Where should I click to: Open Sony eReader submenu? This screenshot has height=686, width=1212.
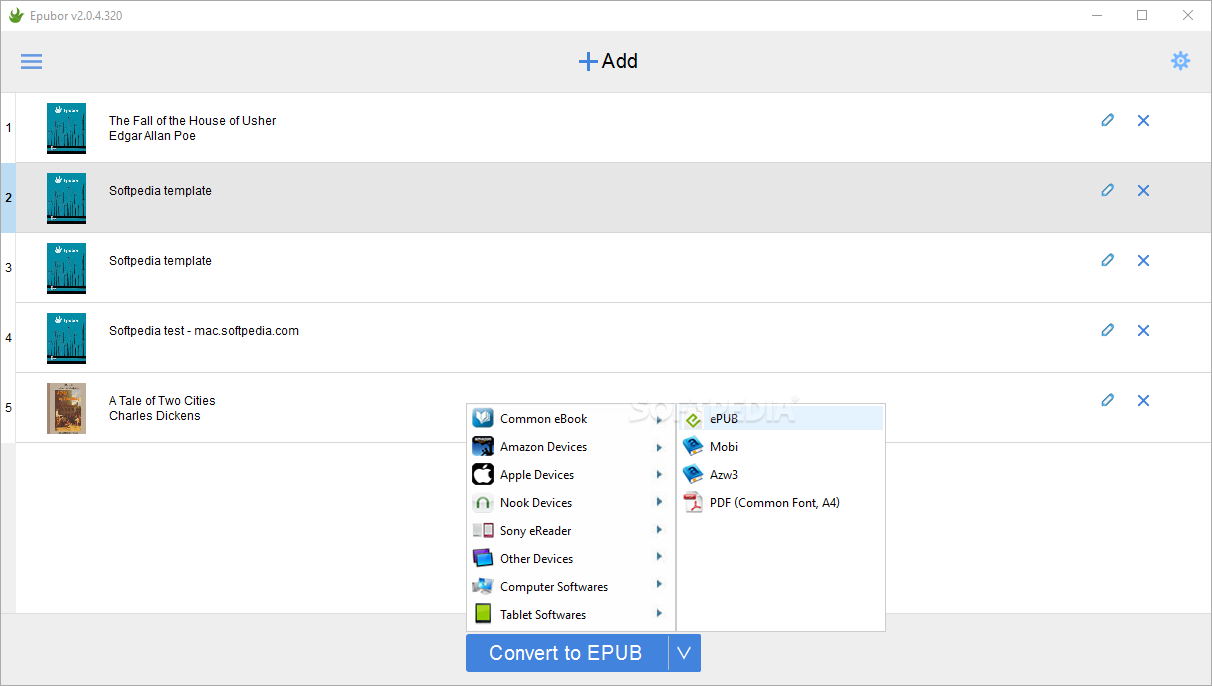click(x=571, y=531)
